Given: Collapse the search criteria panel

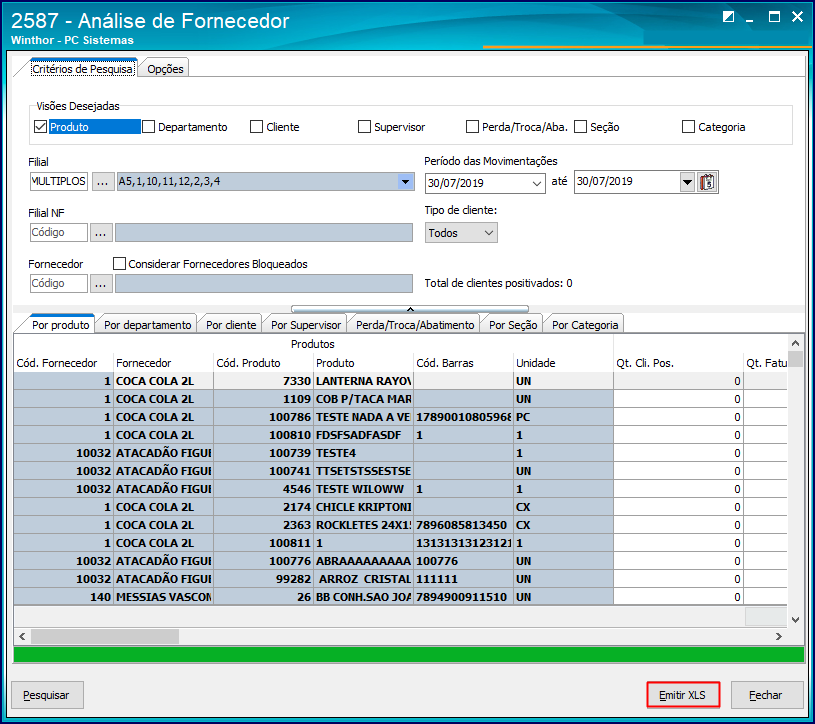Looking at the screenshot, I should click(x=410, y=309).
